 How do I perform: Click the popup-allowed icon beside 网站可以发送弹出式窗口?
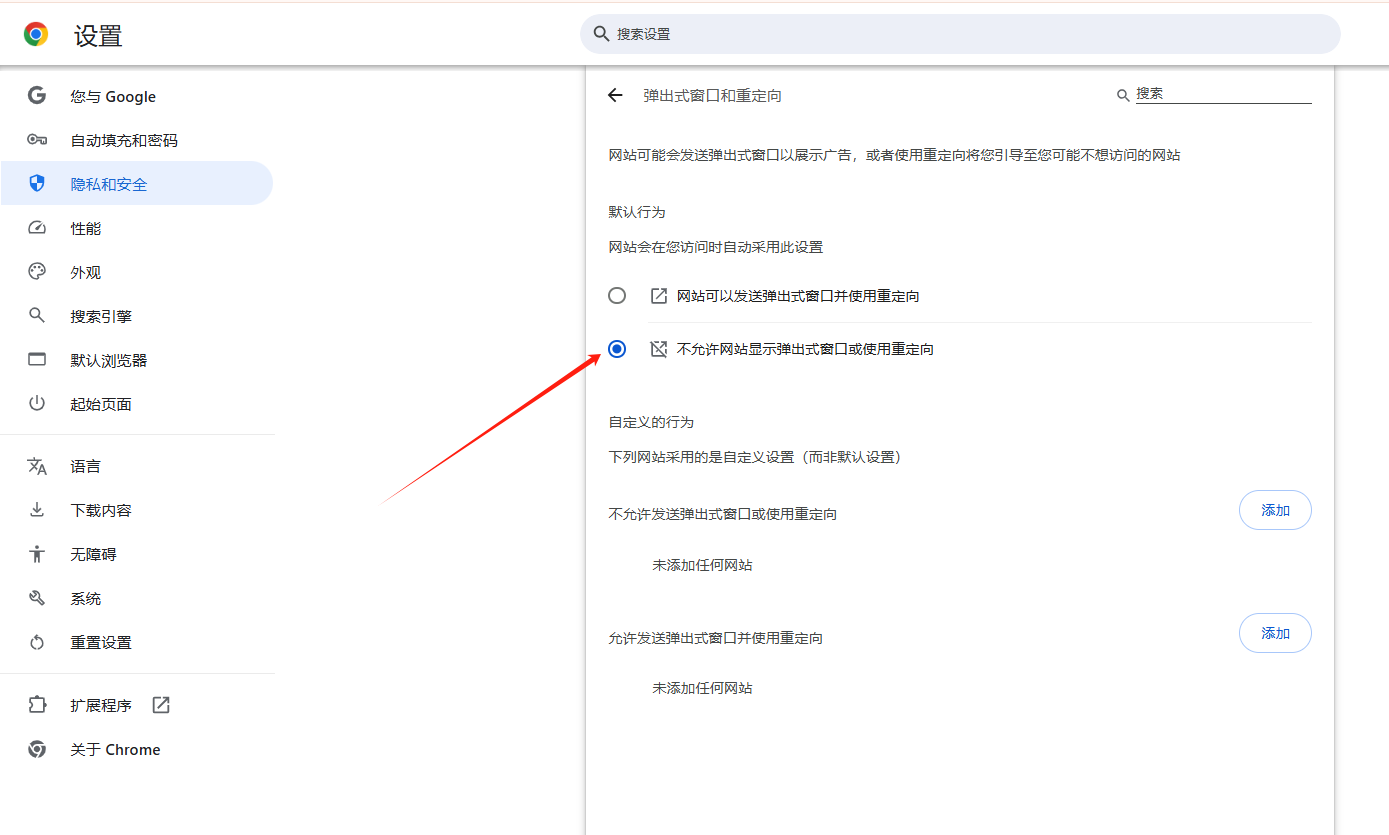point(658,296)
